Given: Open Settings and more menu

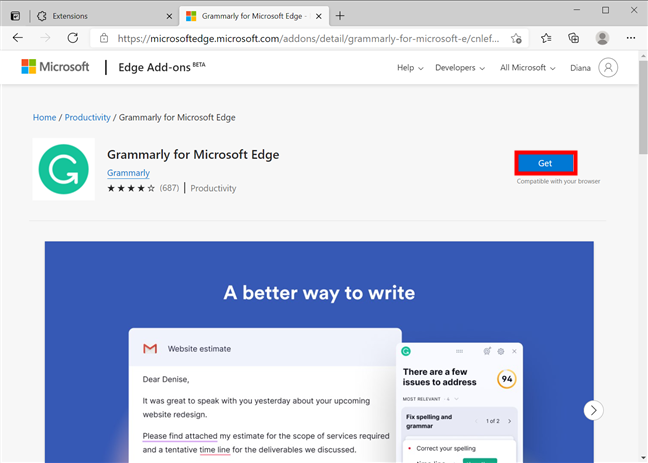Looking at the screenshot, I should tap(631, 38).
